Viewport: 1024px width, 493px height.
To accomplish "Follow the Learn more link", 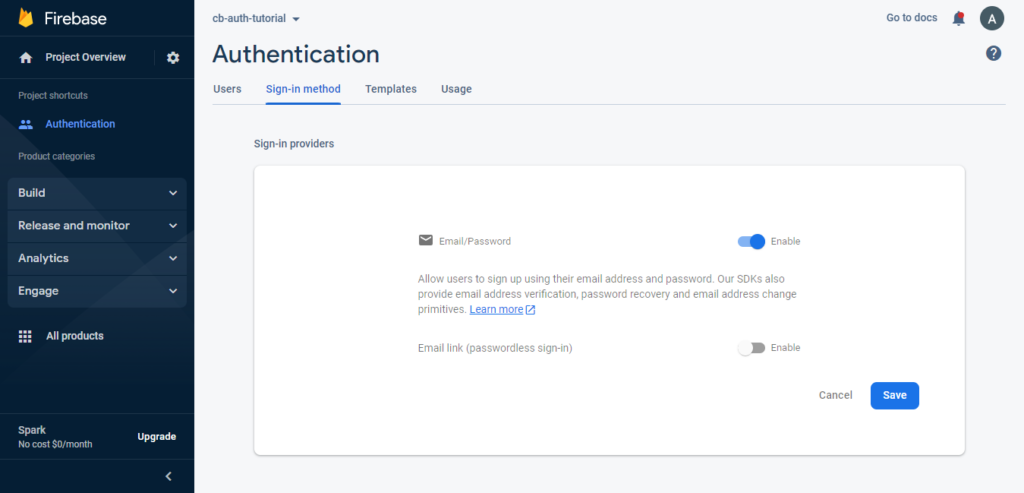I will (x=496, y=310).
